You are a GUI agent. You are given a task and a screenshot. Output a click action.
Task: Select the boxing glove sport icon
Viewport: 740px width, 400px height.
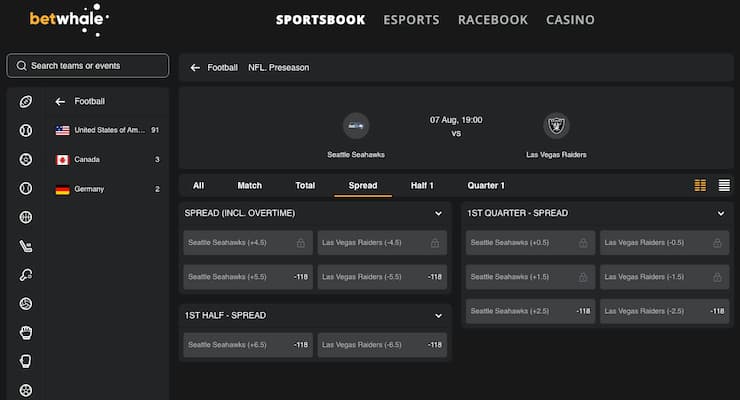click(25, 361)
